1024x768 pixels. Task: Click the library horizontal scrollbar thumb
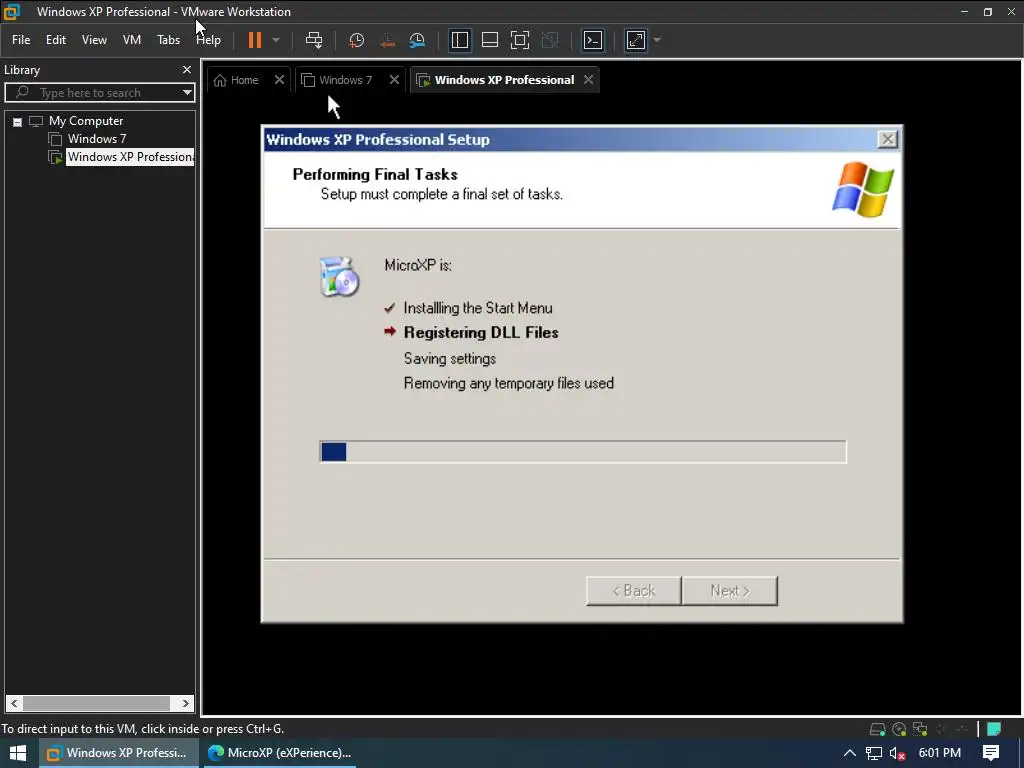[97, 703]
